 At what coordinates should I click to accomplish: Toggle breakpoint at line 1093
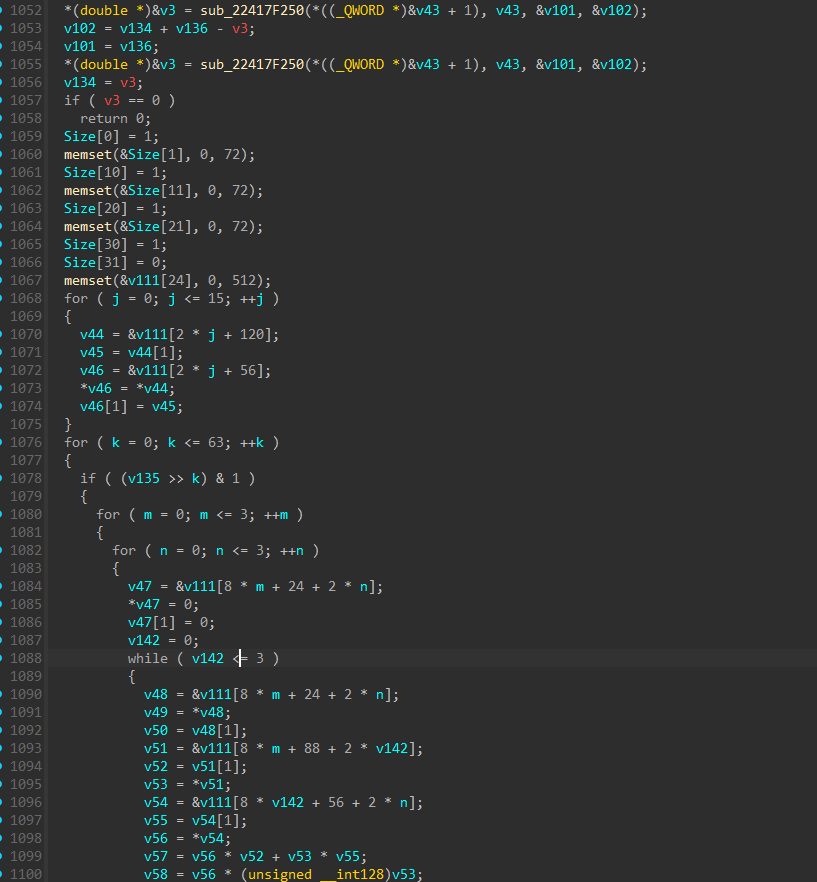coord(3,748)
